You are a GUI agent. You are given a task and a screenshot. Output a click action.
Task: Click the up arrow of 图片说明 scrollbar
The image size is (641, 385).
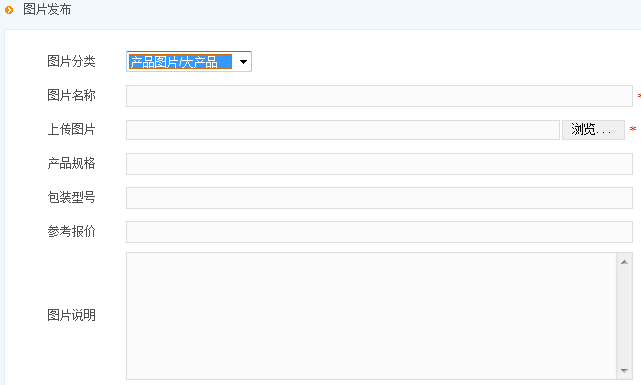tap(624, 262)
